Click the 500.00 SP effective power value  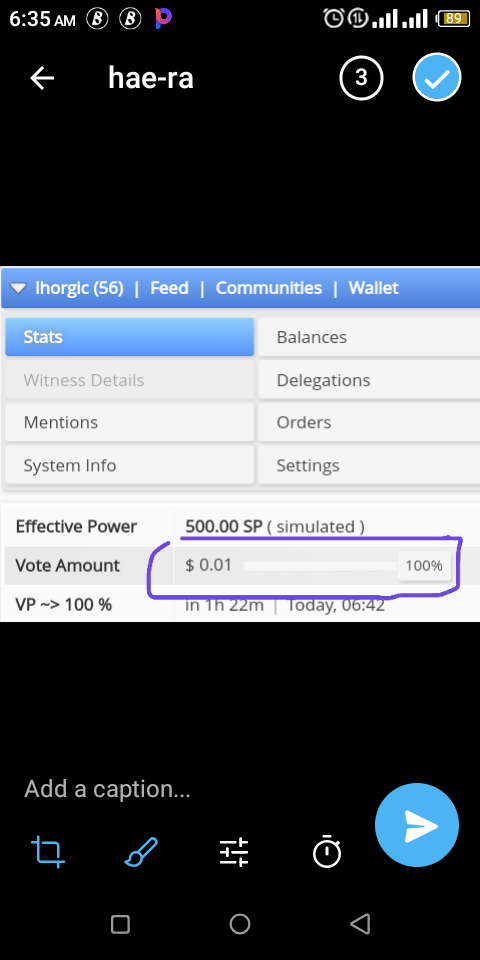223,527
